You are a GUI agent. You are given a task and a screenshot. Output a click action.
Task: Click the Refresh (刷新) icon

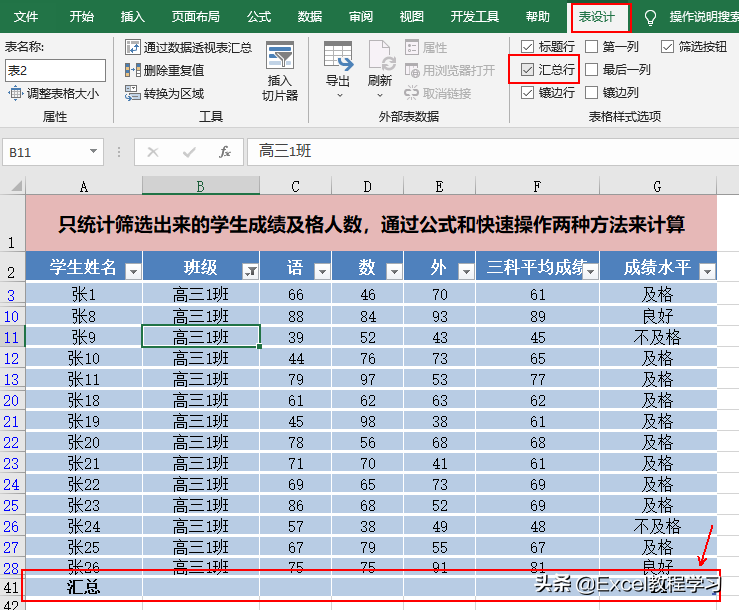[380, 60]
